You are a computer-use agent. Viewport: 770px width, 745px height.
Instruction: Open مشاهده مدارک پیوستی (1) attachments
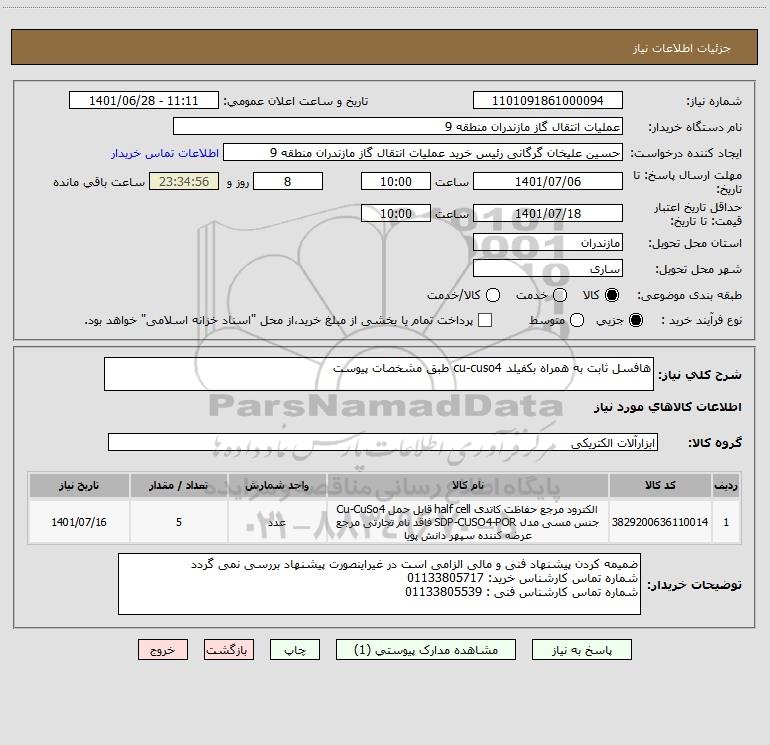[x=426, y=649]
